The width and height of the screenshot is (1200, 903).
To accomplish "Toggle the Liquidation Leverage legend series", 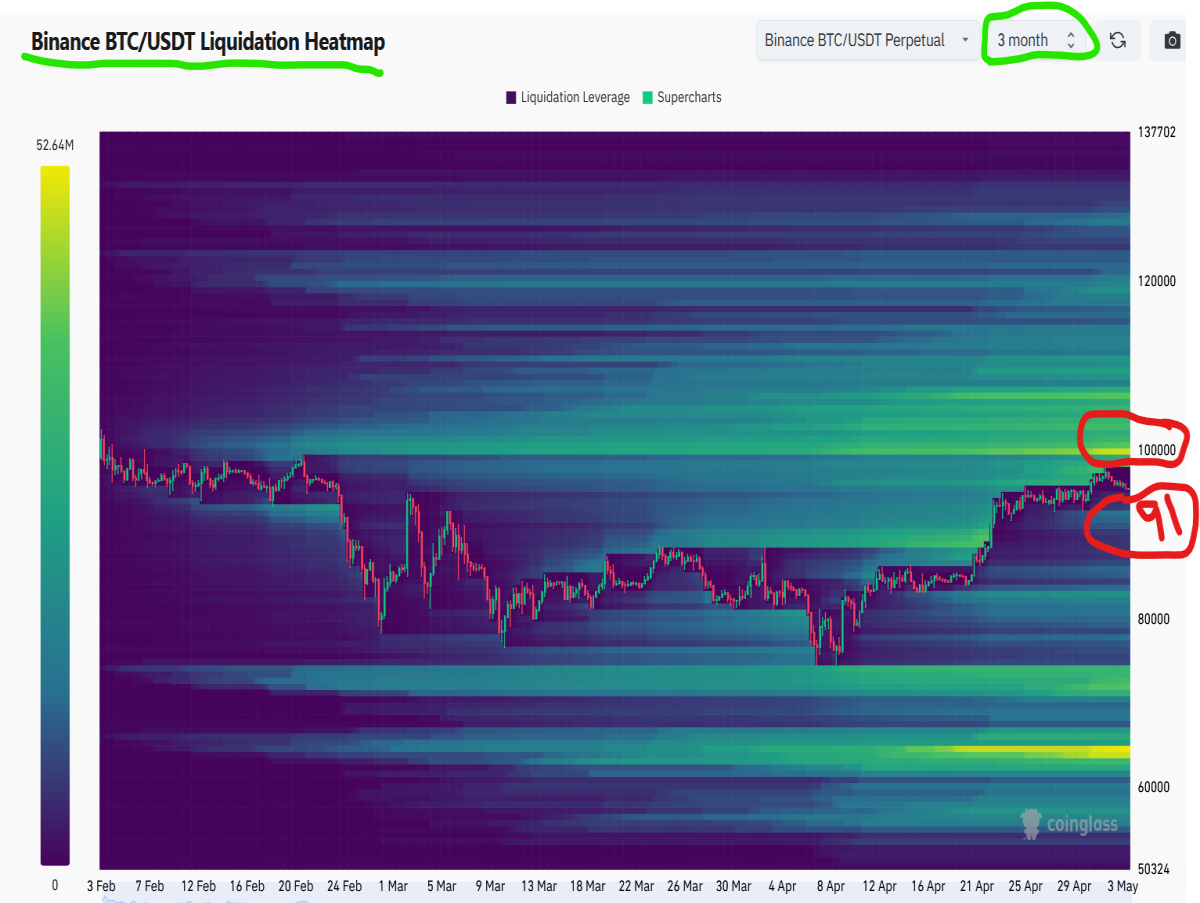I will (x=568, y=97).
